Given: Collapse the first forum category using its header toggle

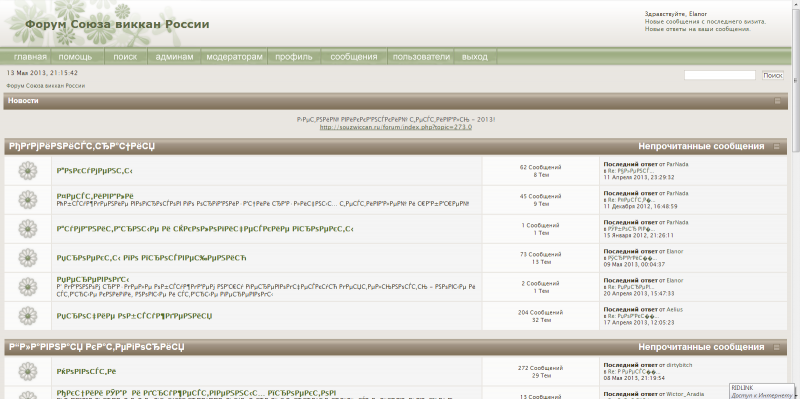Looking at the screenshot, I should click(x=777, y=147).
